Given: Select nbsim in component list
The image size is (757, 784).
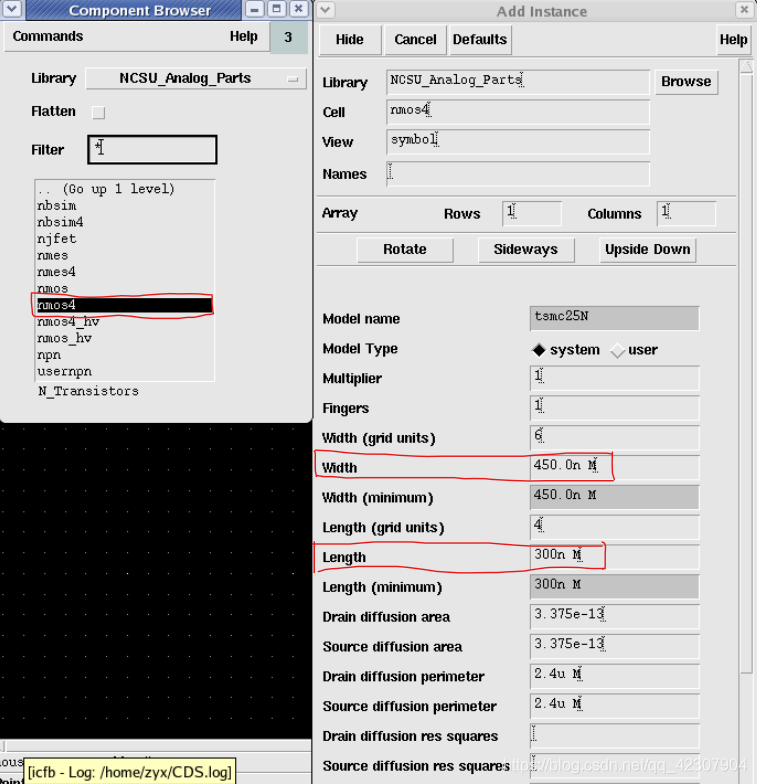Looking at the screenshot, I should [x=57, y=206].
